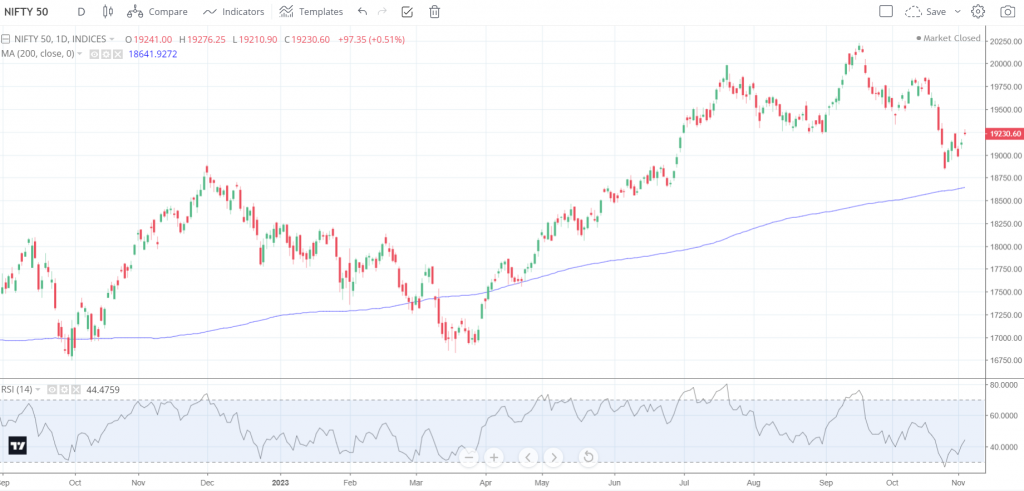Click the Jul label on time axis

click(x=684, y=485)
